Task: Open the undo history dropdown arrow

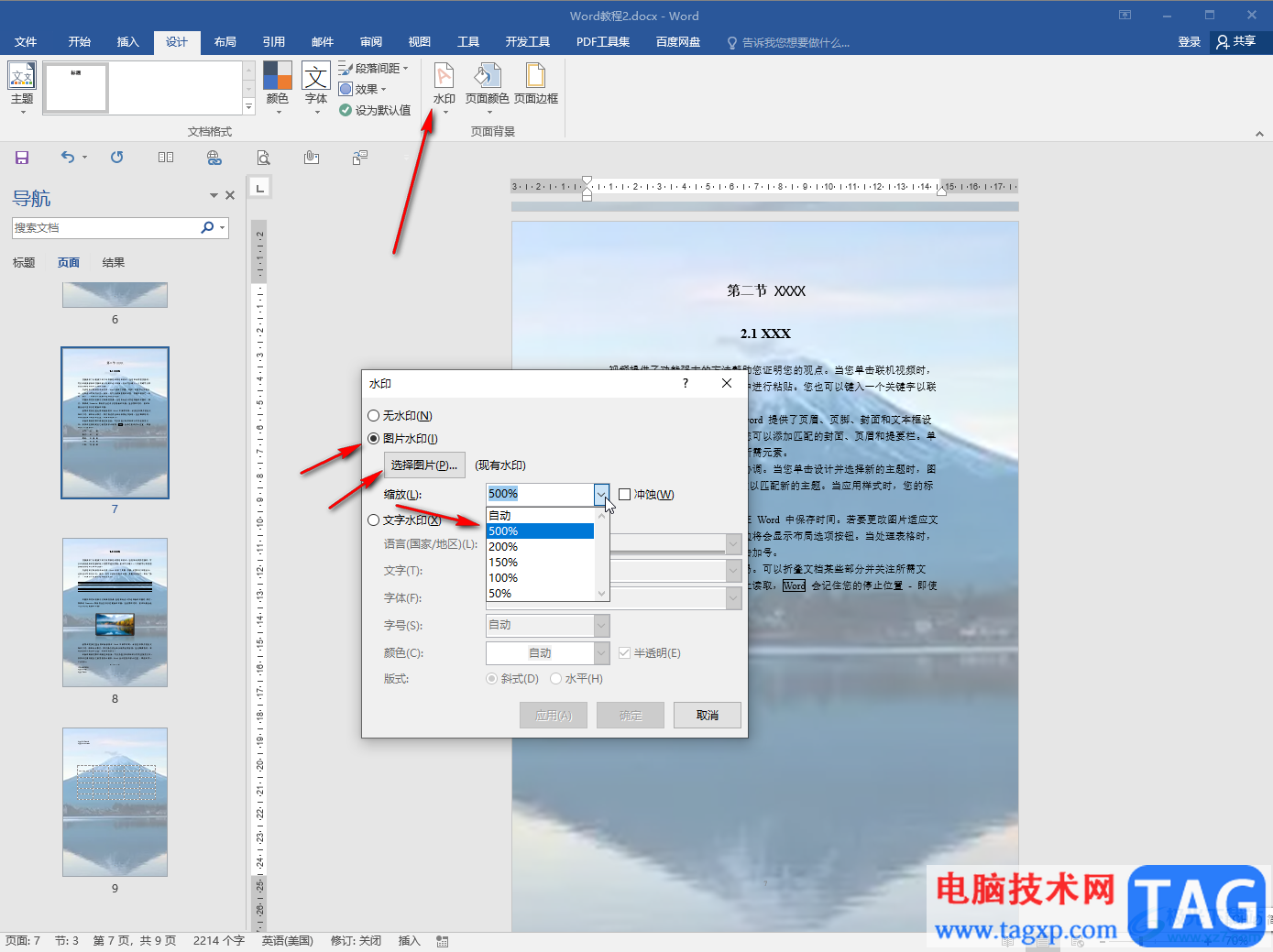Action: (x=84, y=158)
